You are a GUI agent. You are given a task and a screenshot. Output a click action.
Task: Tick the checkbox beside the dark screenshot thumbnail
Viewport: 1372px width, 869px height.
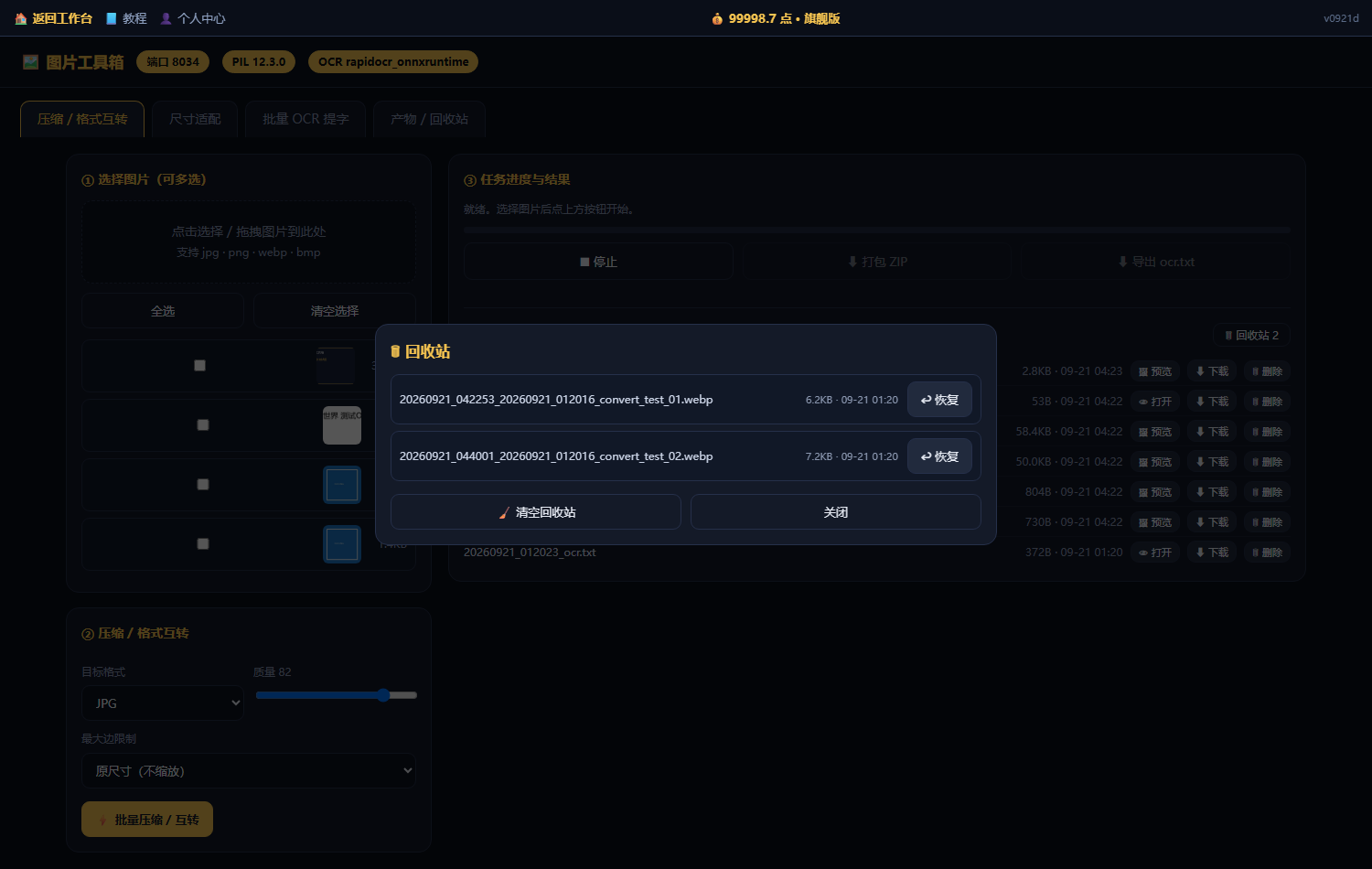[199, 366]
